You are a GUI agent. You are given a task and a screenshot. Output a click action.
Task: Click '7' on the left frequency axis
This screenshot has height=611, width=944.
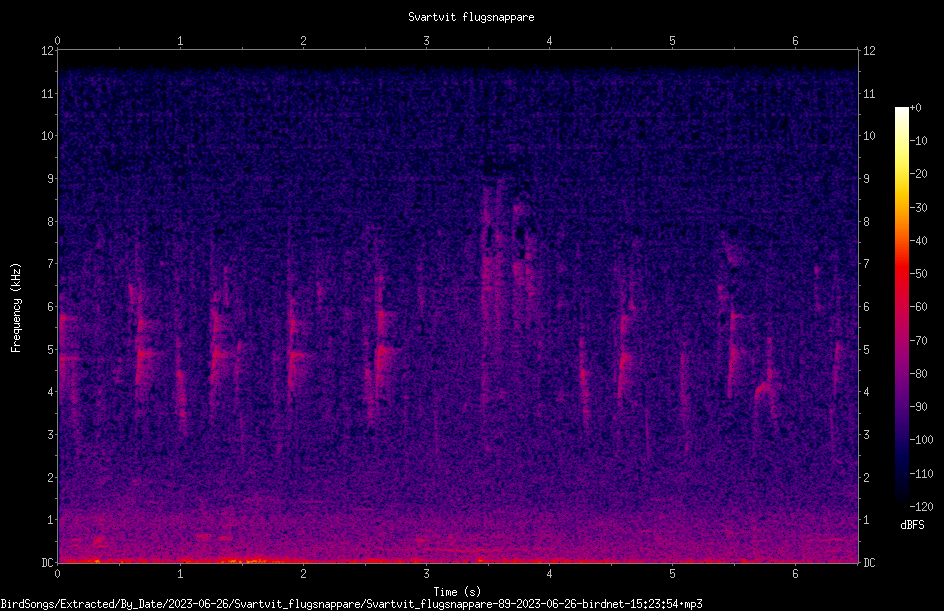(51, 264)
